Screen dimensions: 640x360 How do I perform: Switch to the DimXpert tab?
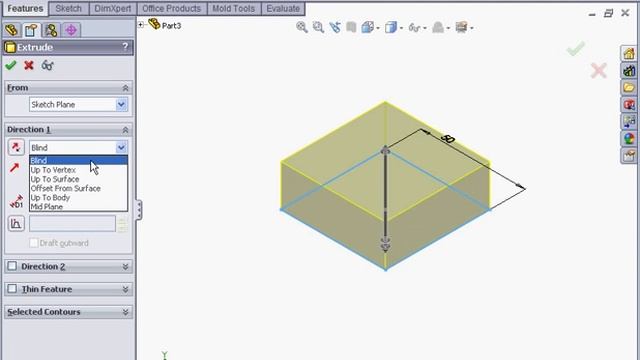(113, 9)
